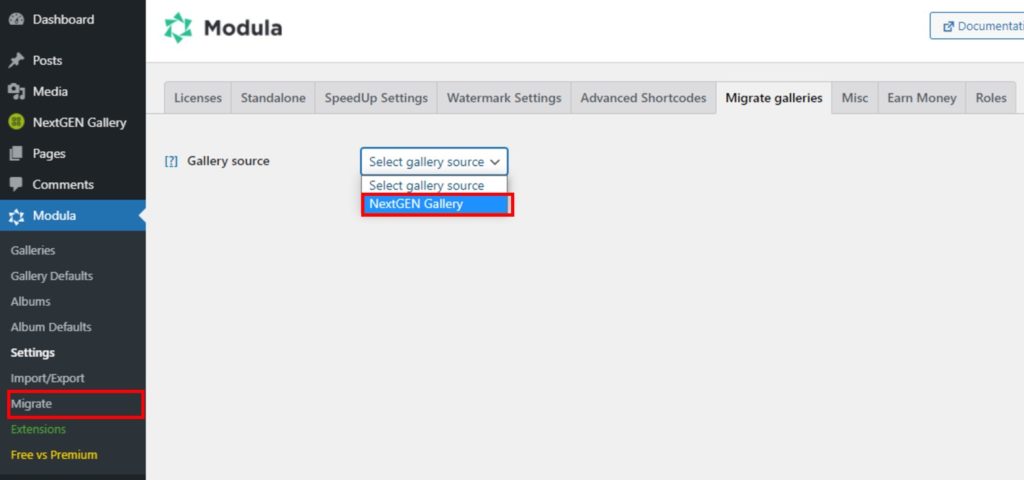Click the Comments speech bubble icon
The image size is (1024, 480).
pos(16,184)
